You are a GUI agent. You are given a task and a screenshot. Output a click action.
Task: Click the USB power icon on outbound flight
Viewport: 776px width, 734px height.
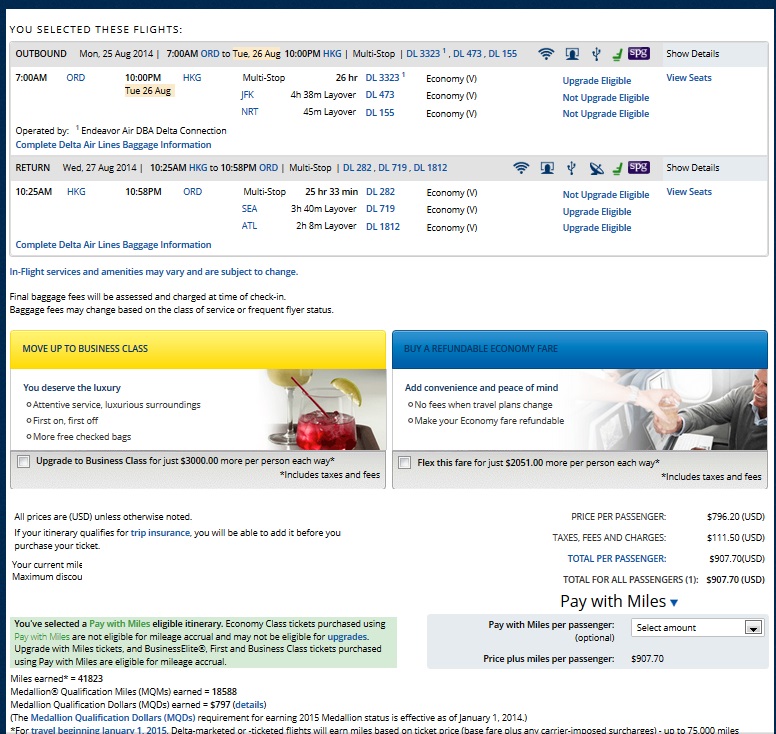596,54
